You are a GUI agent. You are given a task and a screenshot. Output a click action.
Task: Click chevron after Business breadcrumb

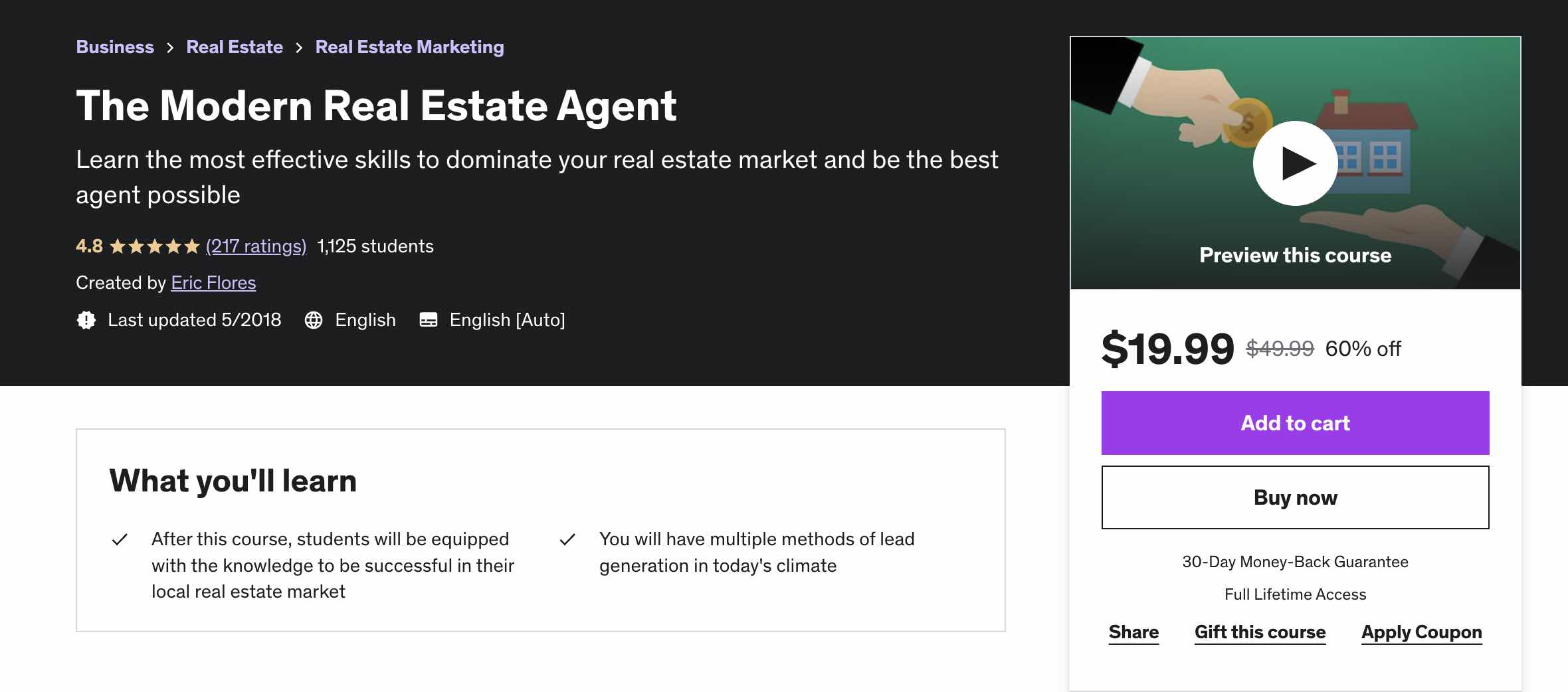point(170,48)
